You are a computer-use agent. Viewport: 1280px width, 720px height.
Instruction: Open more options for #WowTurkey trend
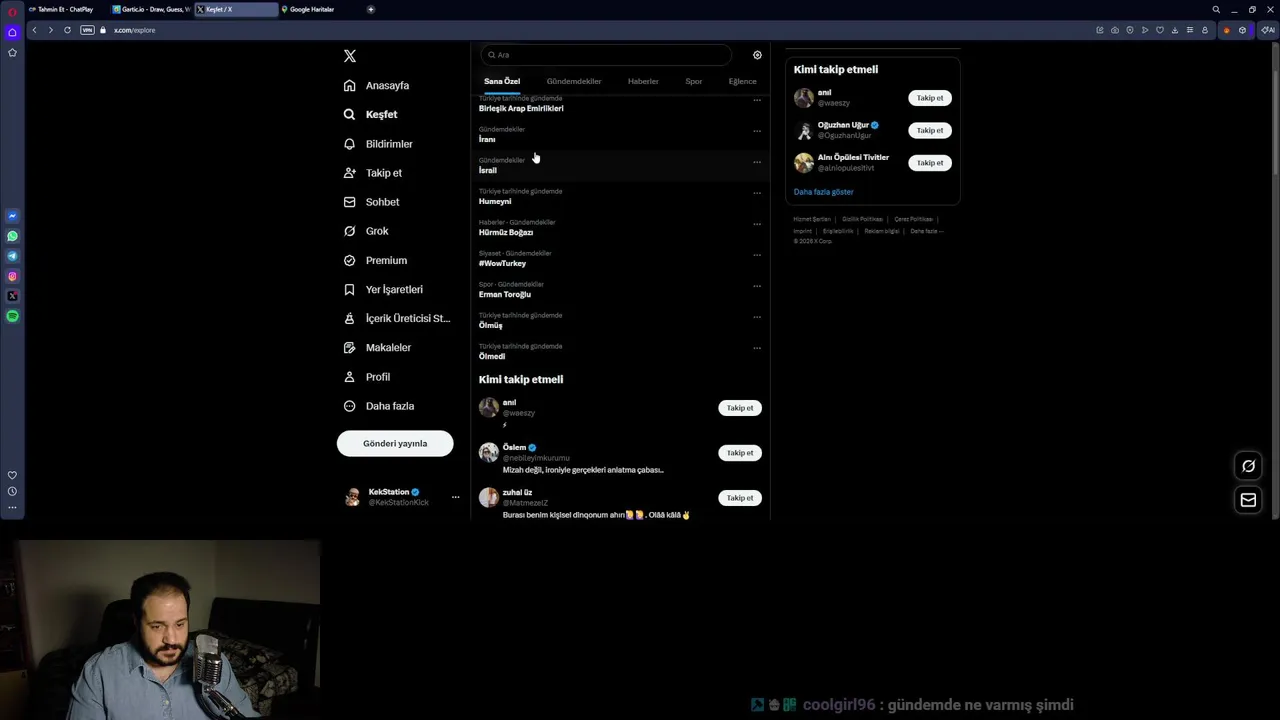[757, 255]
